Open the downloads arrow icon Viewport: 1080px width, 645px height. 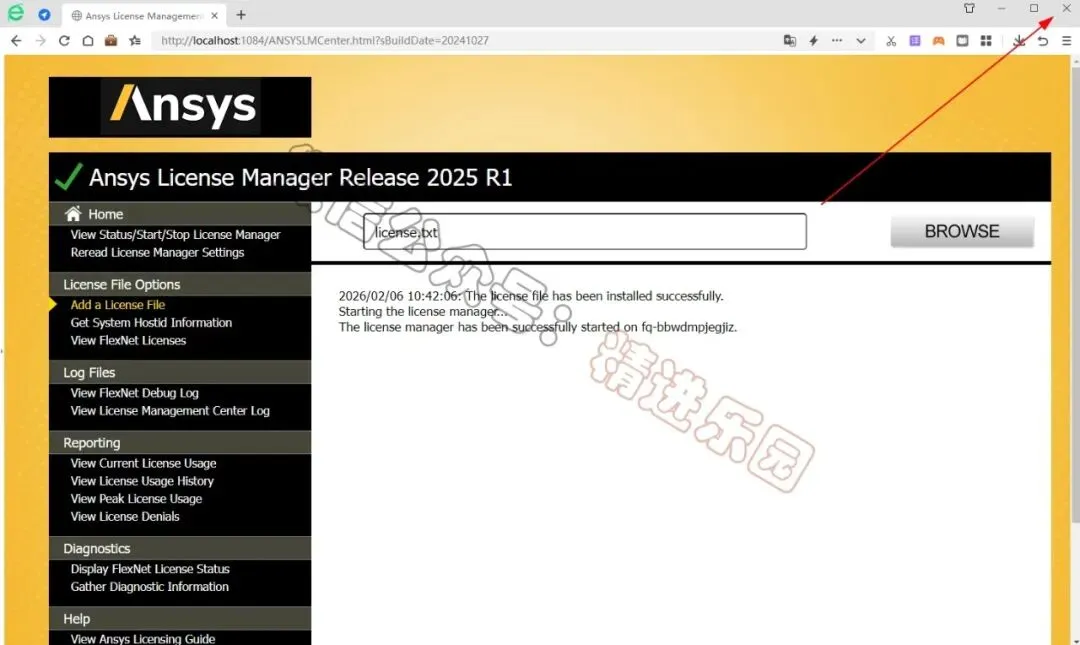click(x=1019, y=41)
